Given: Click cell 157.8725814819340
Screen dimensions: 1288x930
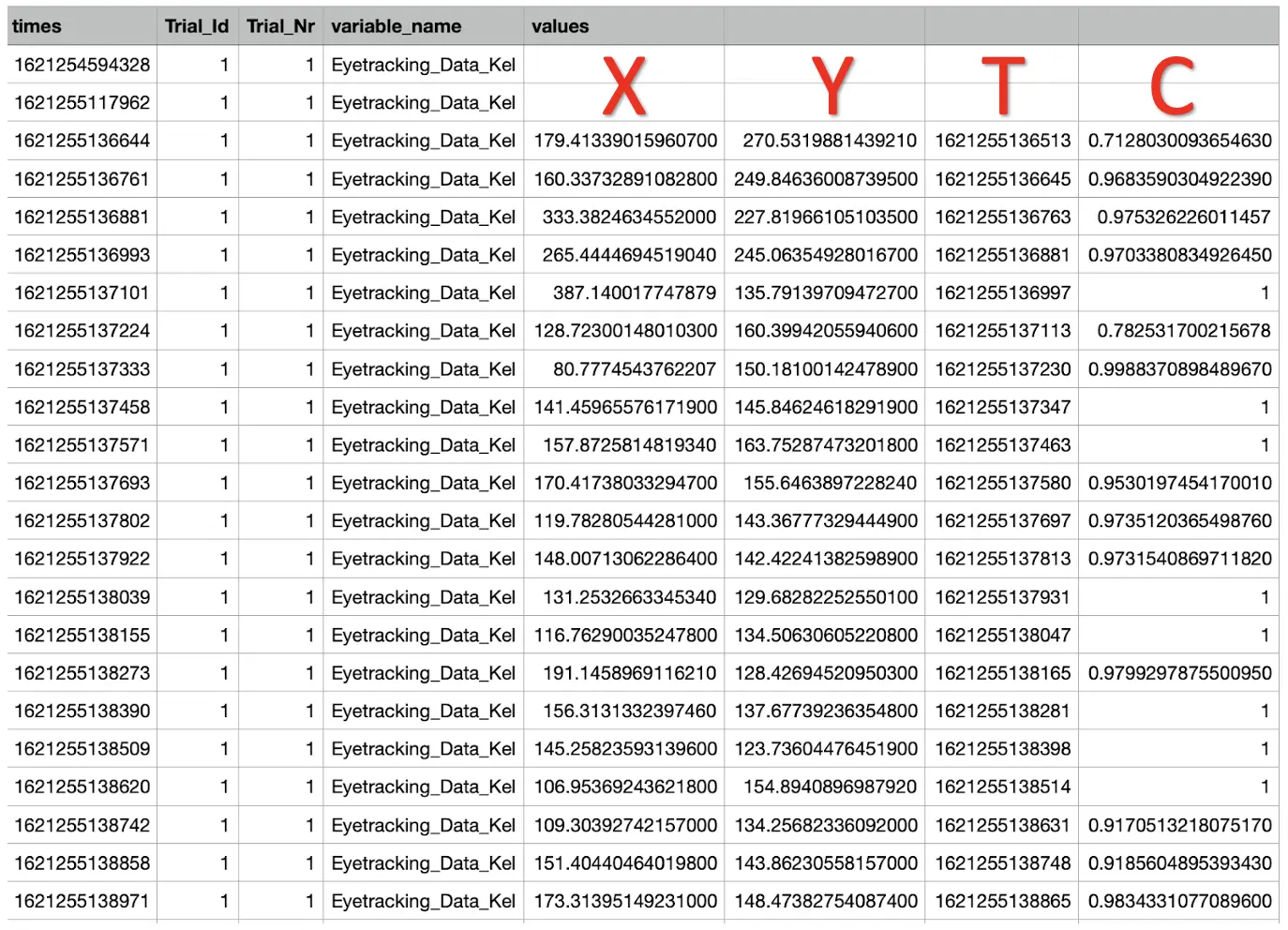Looking at the screenshot, I should [x=623, y=444].
